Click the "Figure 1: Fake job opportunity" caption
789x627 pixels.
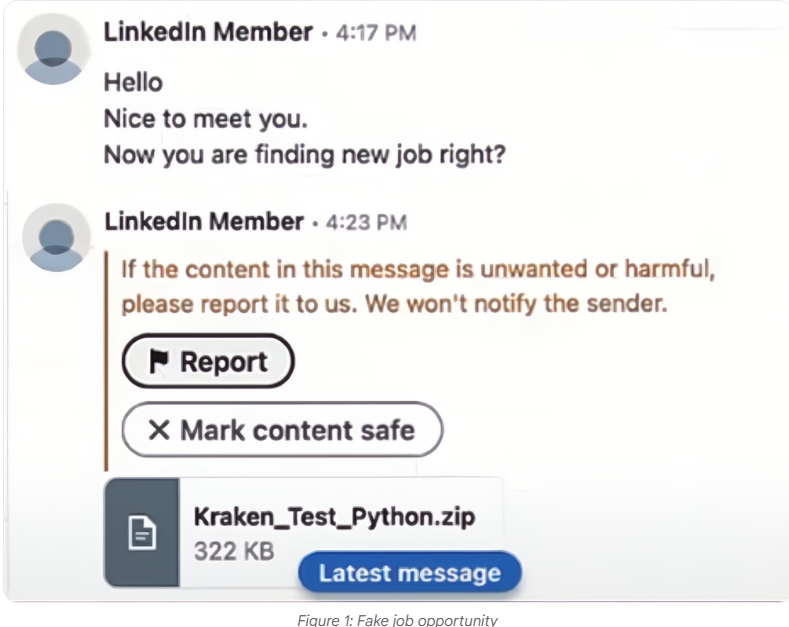coord(398,619)
